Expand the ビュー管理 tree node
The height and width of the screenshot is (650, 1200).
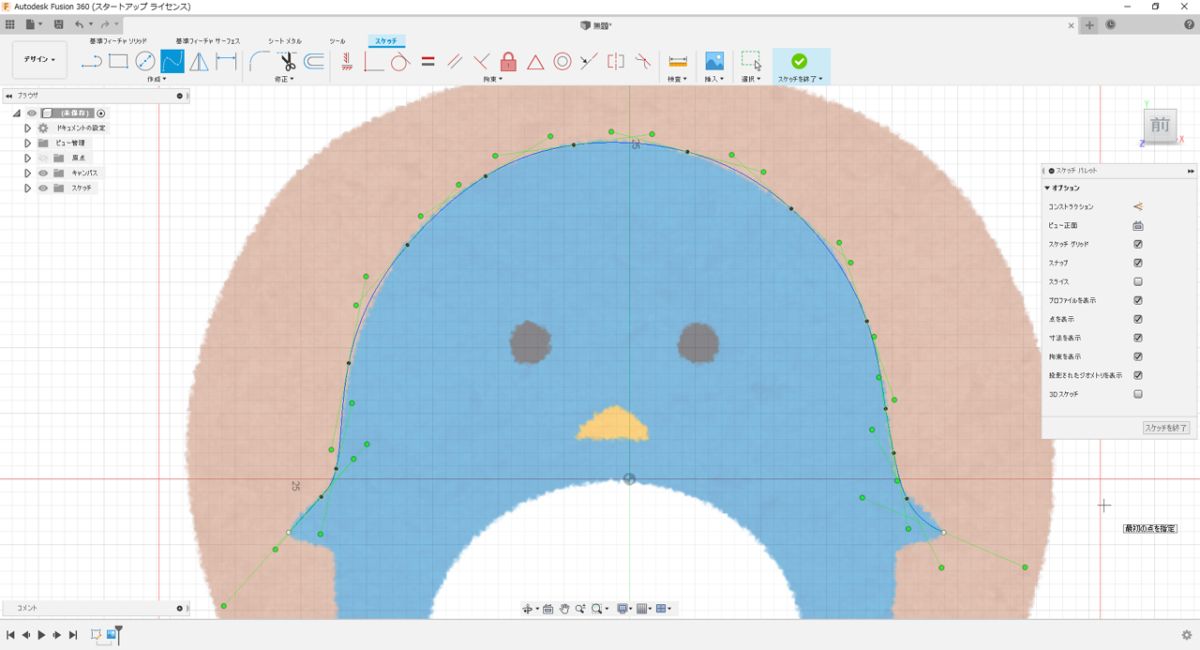pyautogui.click(x=28, y=143)
